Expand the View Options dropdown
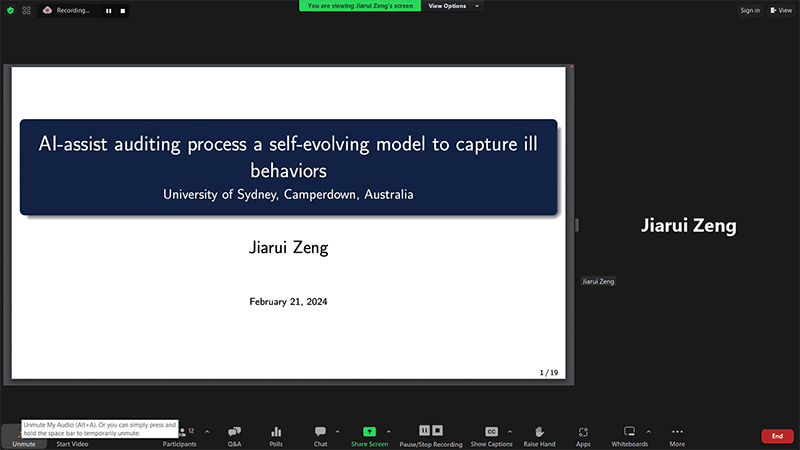Image resolution: width=800 pixels, height=450 pixels. click(x=454, y=6)
